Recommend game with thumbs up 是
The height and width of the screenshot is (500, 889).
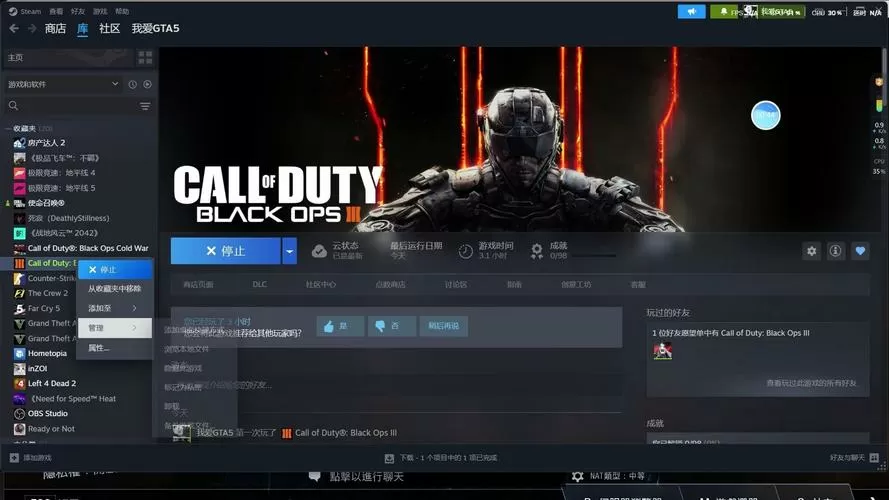pos(340,326)
